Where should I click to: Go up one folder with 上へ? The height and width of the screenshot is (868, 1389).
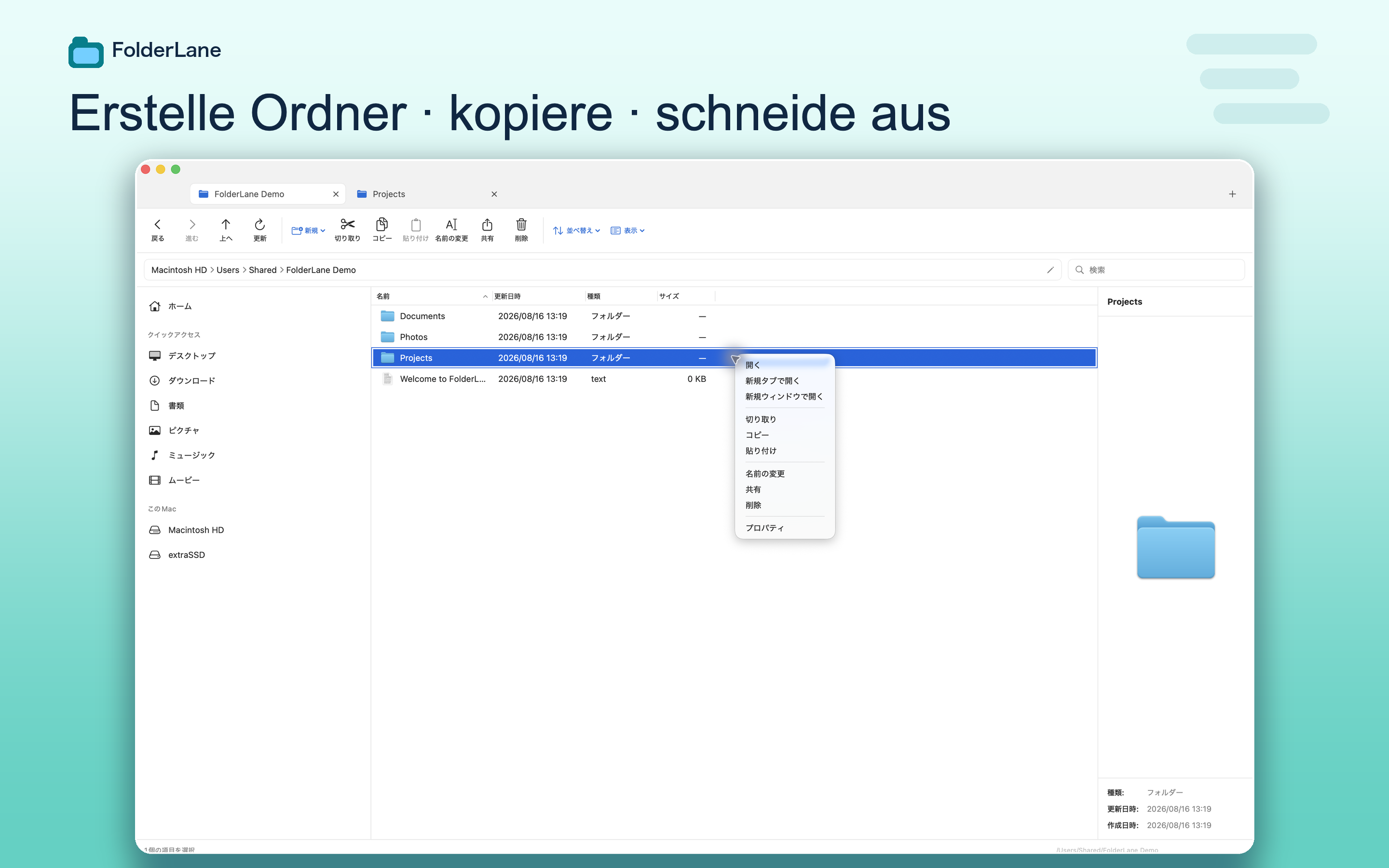point(226,224)
